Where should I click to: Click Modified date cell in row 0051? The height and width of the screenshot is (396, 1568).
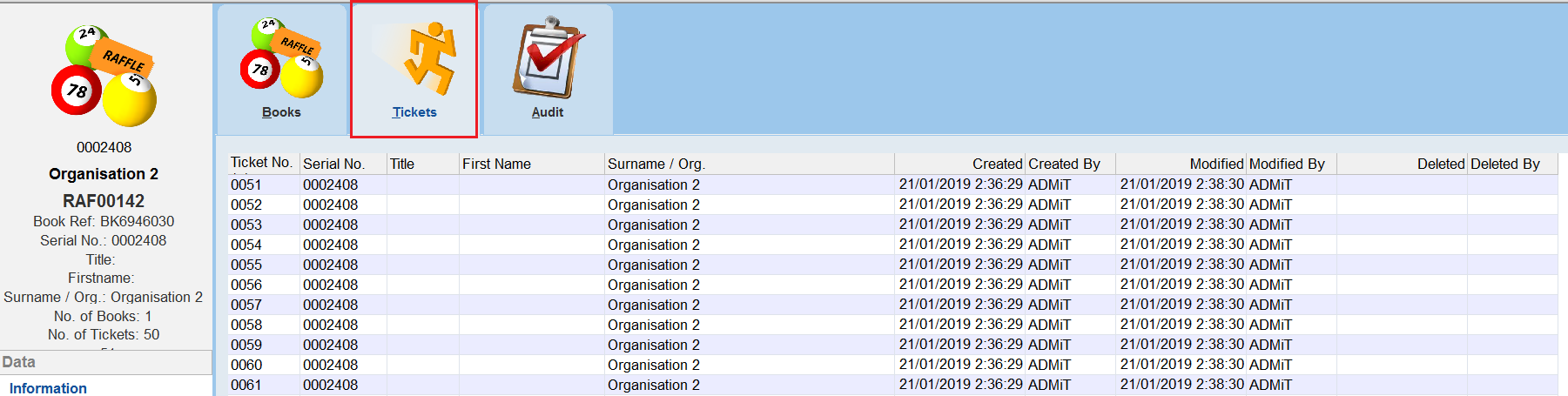point(1181,185)
